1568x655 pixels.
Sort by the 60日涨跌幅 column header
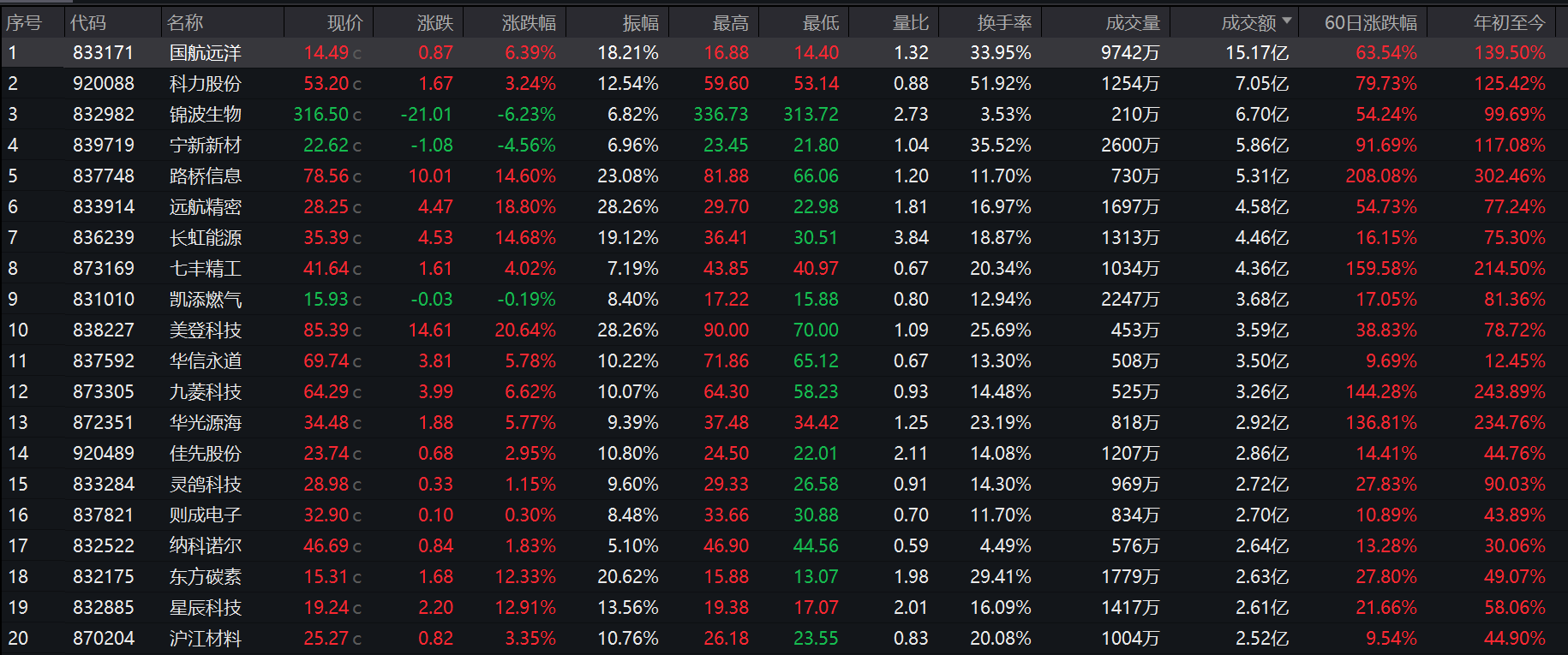[x=1371, y=23]
